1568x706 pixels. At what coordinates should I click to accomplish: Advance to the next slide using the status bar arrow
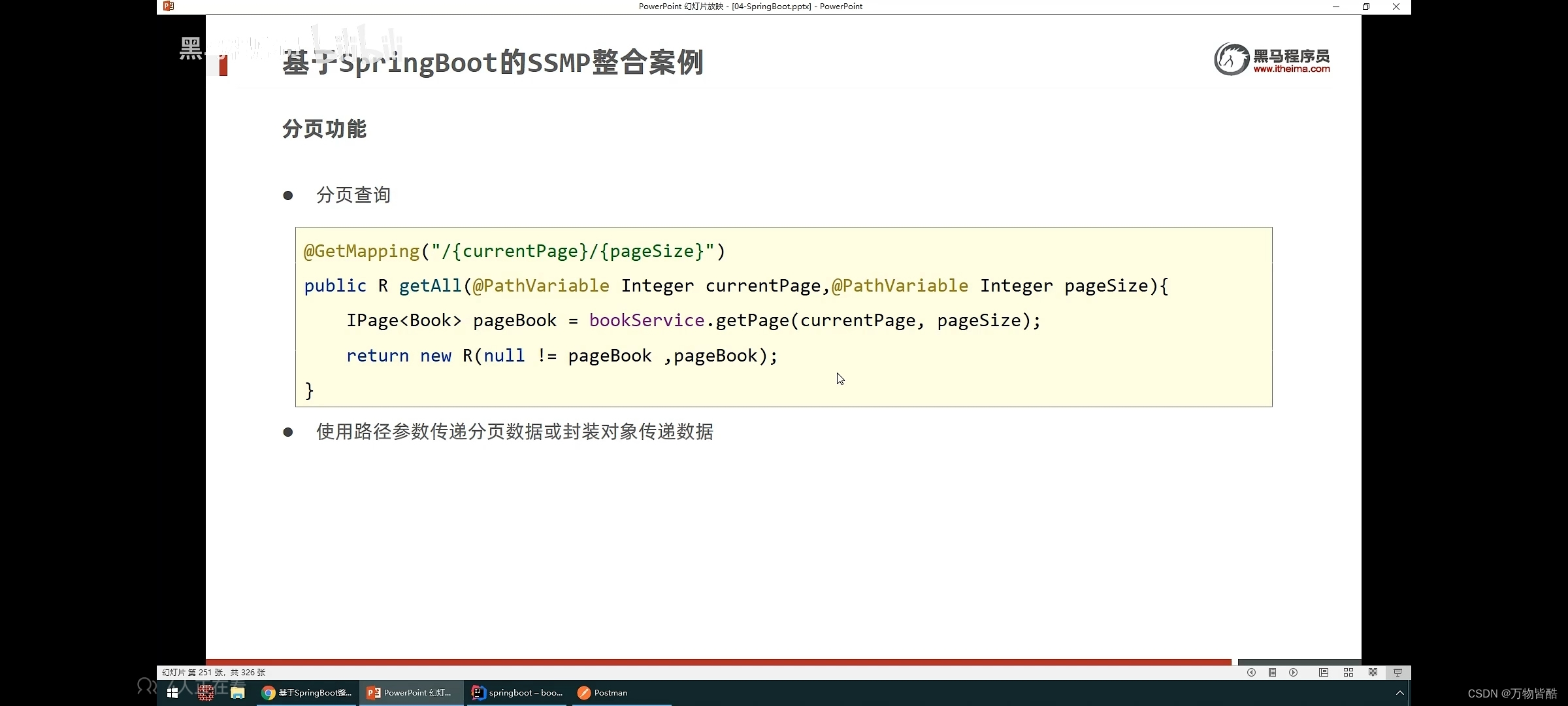(x=1293, y=672)
